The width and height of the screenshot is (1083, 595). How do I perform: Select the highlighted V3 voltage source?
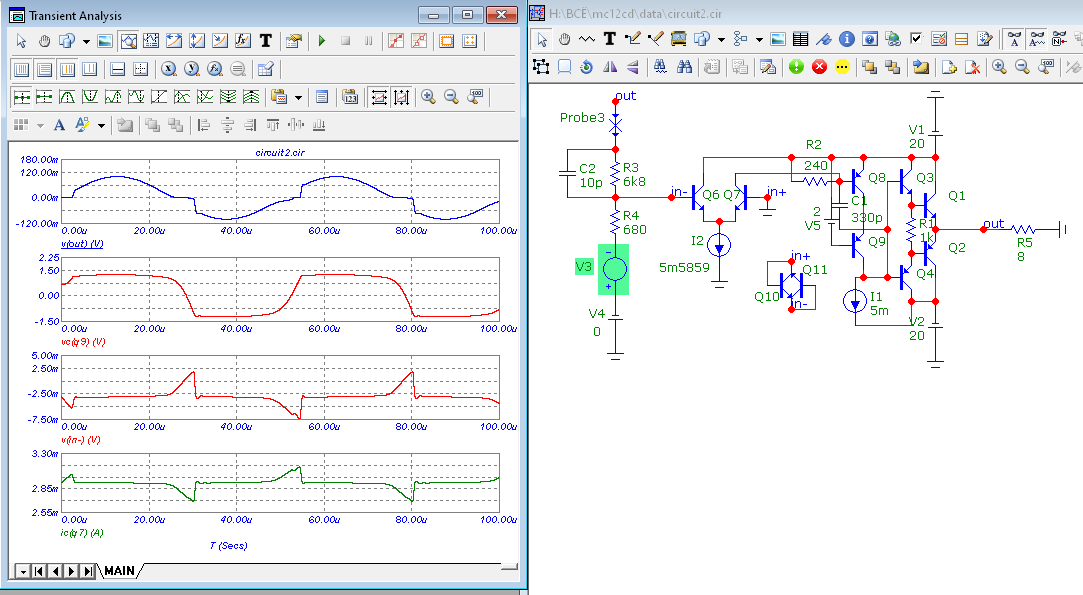coord(614,269)
